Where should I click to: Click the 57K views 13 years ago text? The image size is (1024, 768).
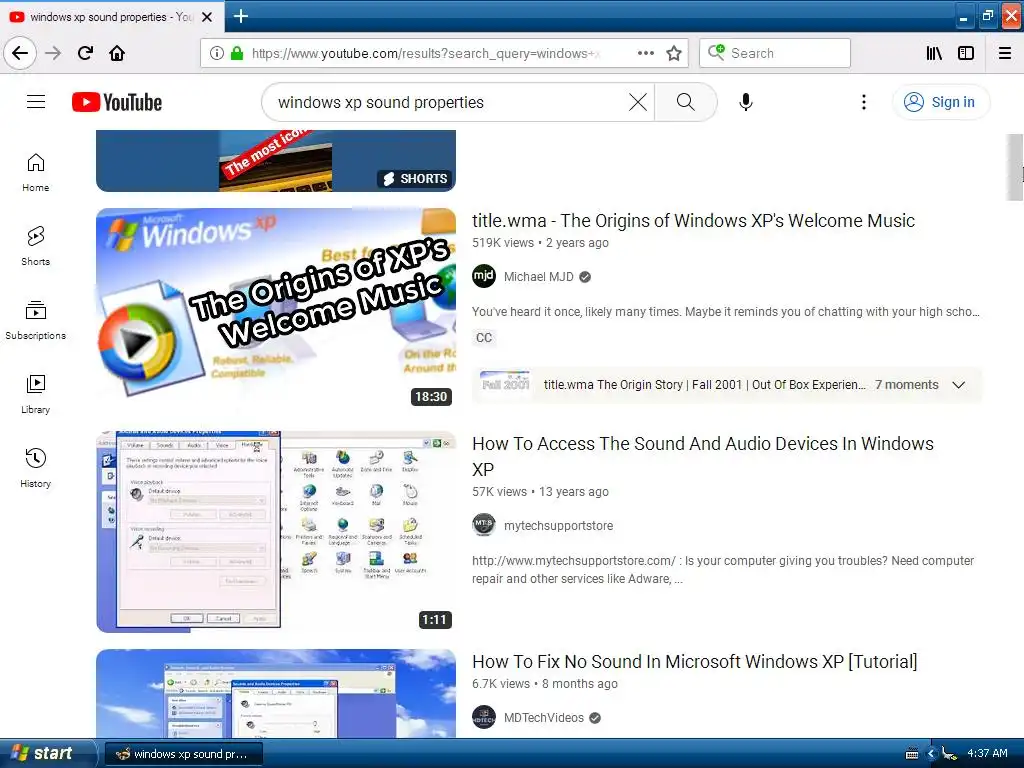click(x=540, y=492)
